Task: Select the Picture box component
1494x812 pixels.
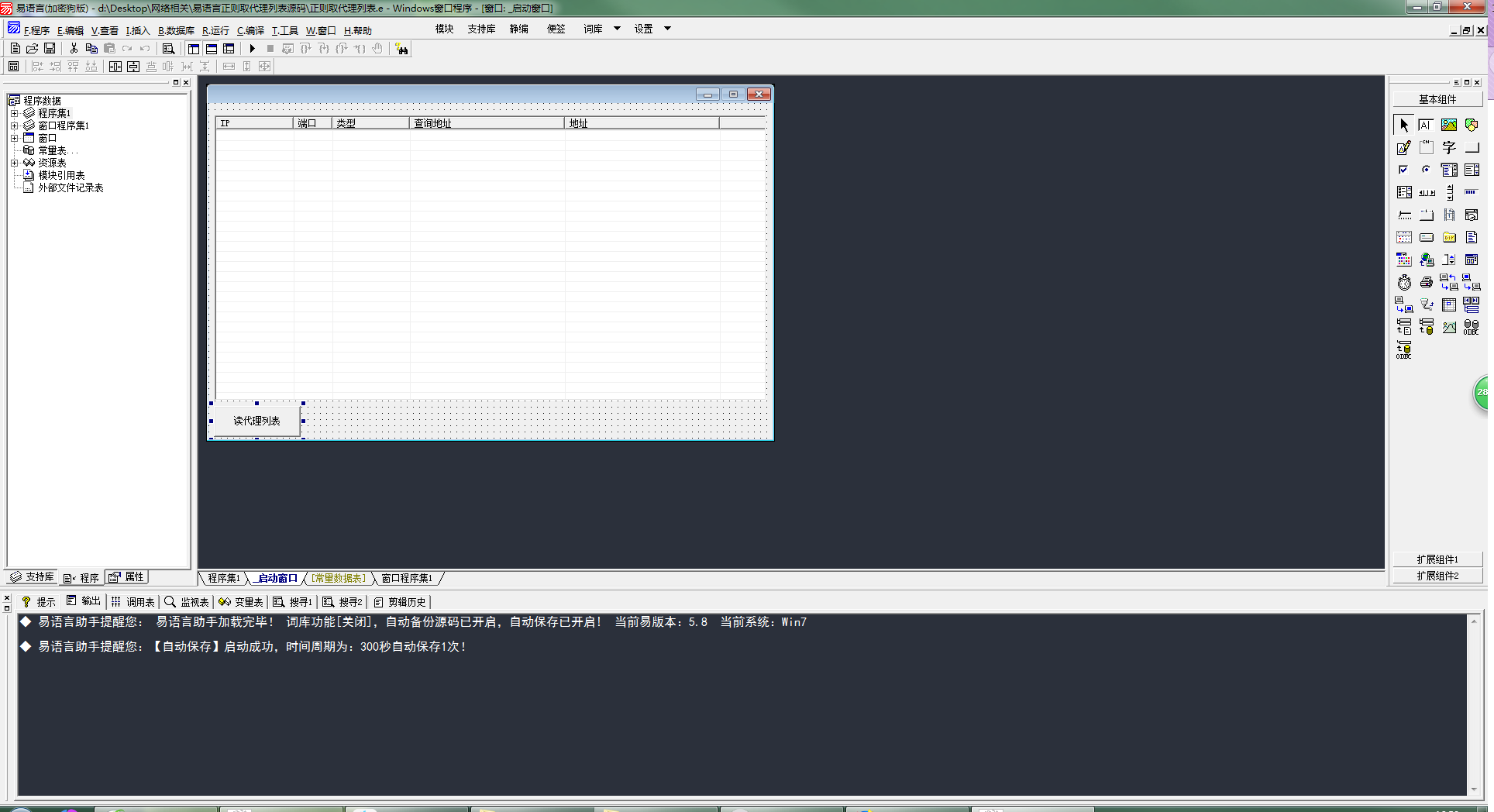Action: [1448, 125]
